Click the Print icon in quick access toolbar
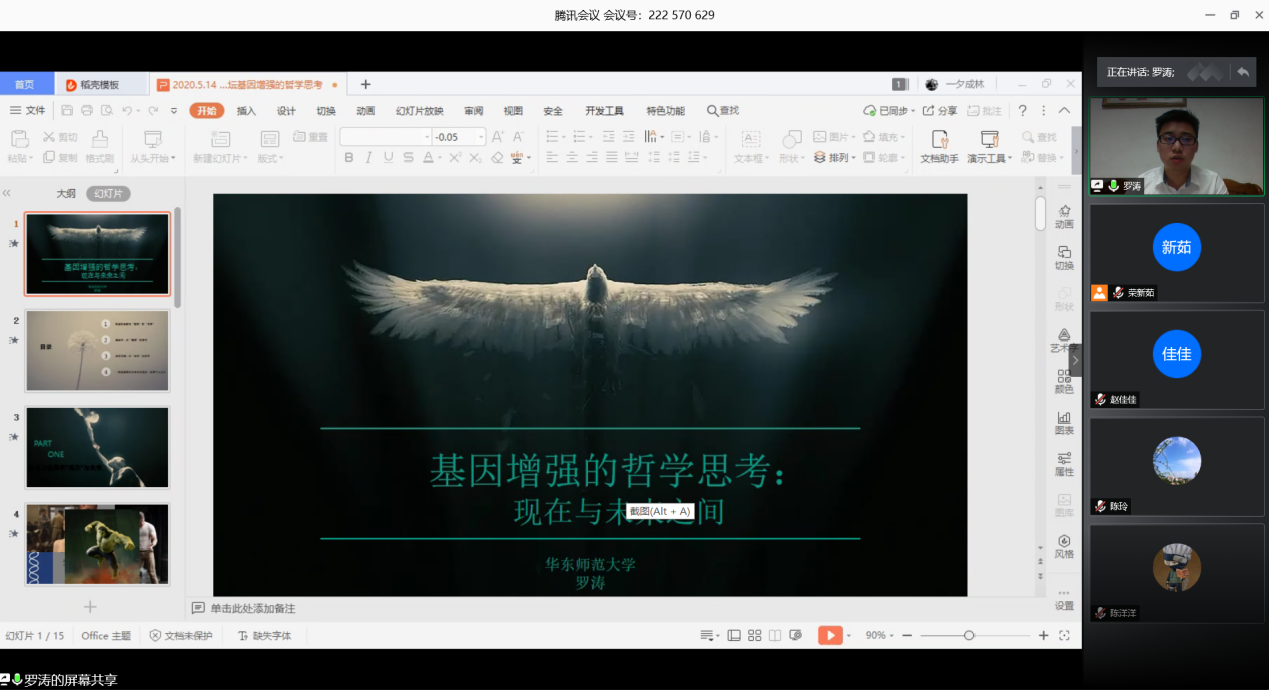This screenshot has width=1269, height=690. point(86,111)
